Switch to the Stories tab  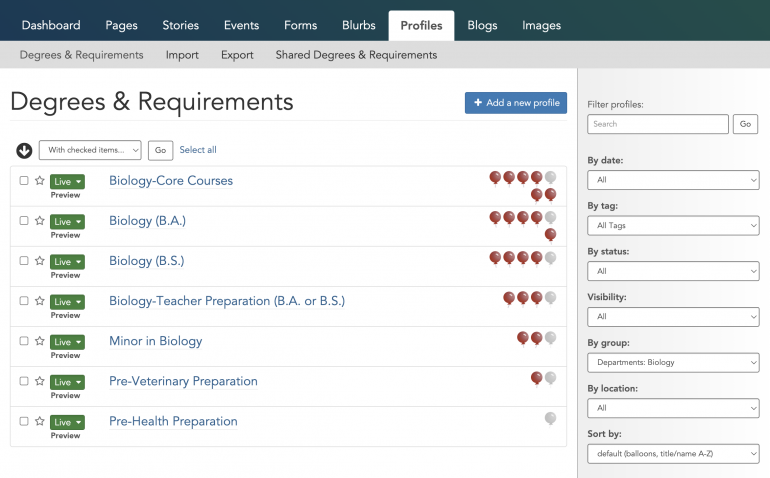[x=181, y=26]
